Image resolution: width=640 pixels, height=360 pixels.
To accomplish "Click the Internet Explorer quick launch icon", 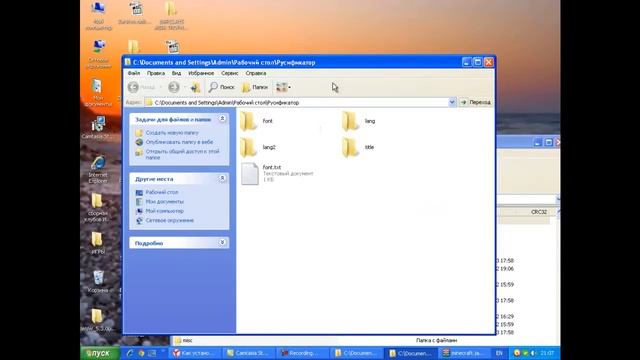I will point(130,353).
